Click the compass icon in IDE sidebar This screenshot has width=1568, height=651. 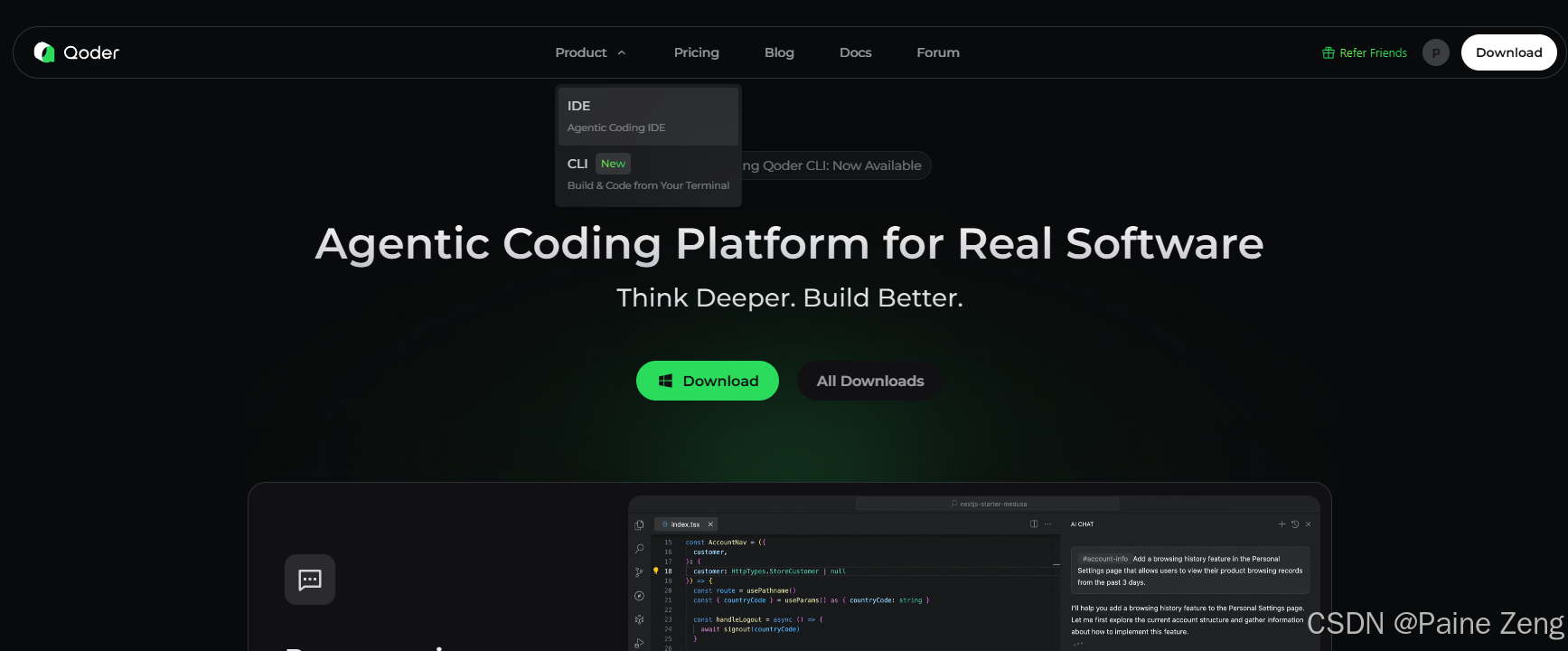click(x=639, y=596)
